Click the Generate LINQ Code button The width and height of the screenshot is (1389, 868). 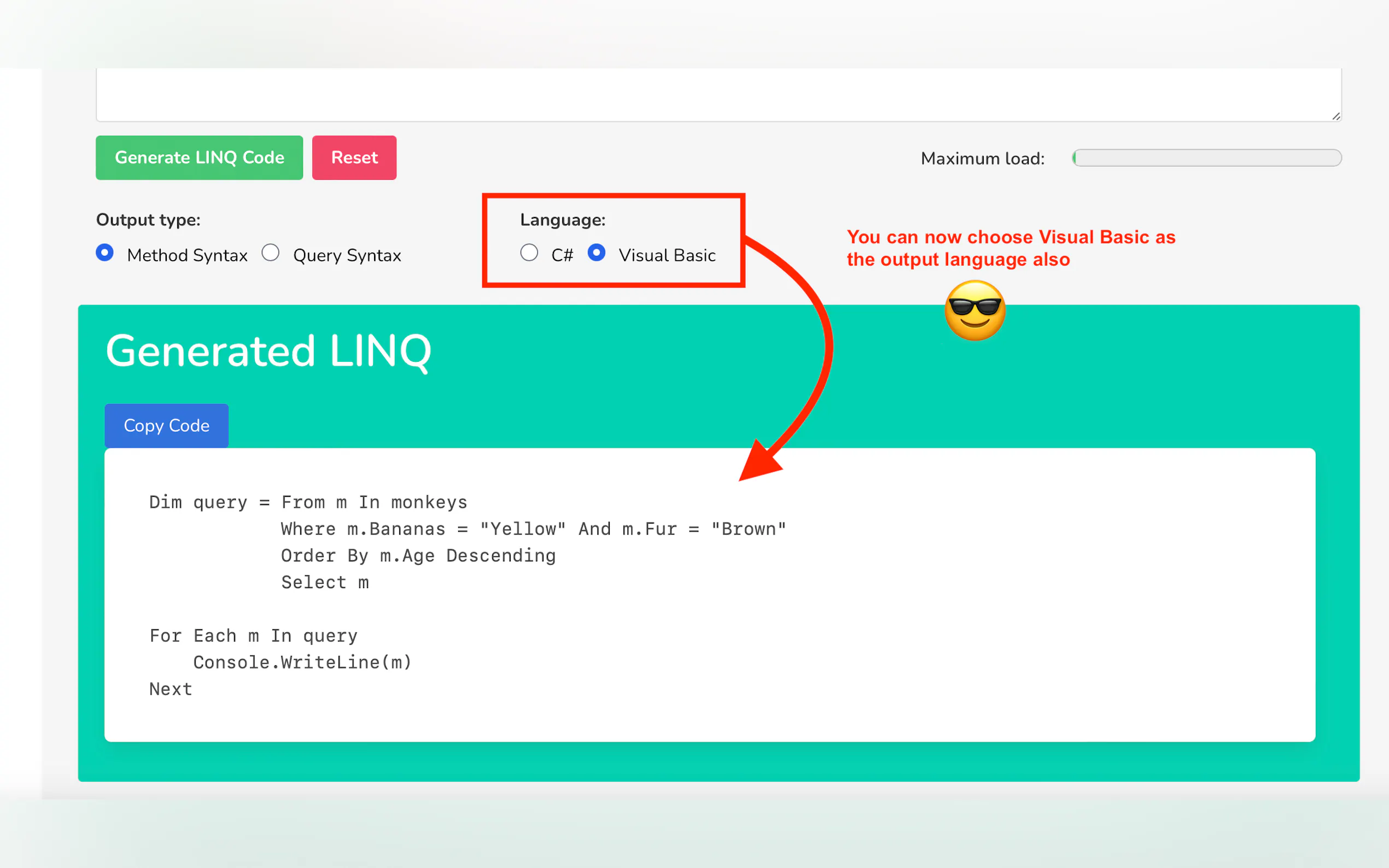[199, 157]
